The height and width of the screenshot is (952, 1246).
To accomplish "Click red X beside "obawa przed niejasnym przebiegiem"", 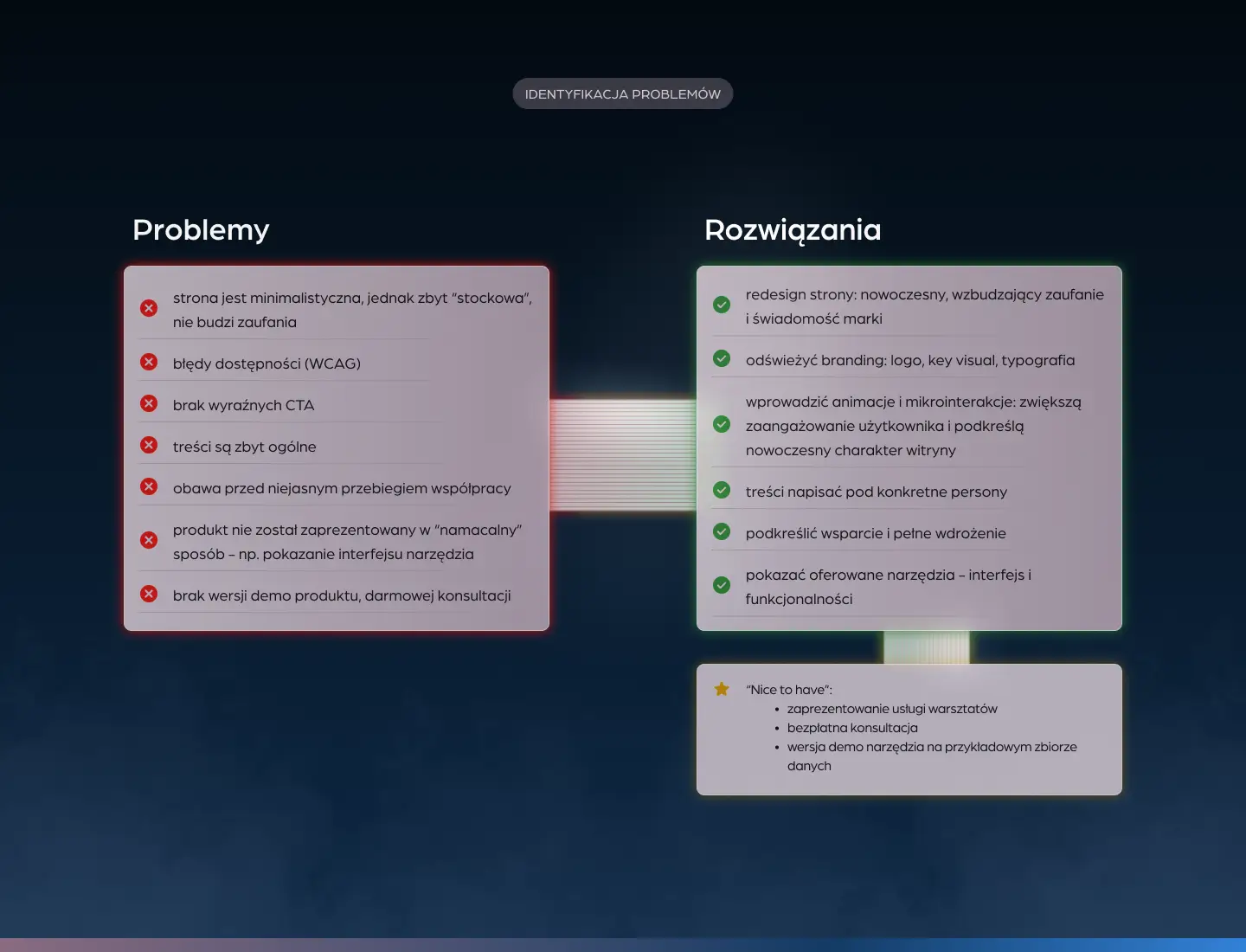I will click(149, 486).
